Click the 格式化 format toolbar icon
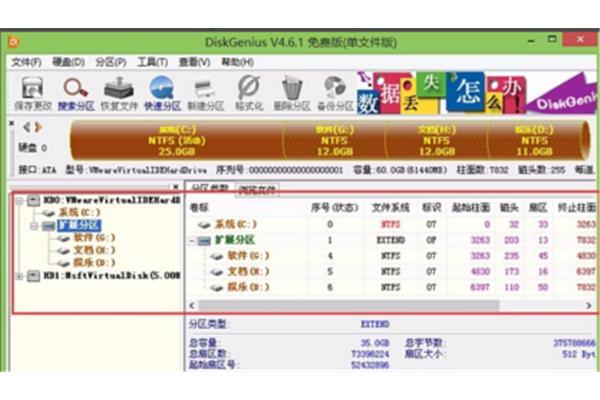Screen dimensions: 600x400 [249, 94]
